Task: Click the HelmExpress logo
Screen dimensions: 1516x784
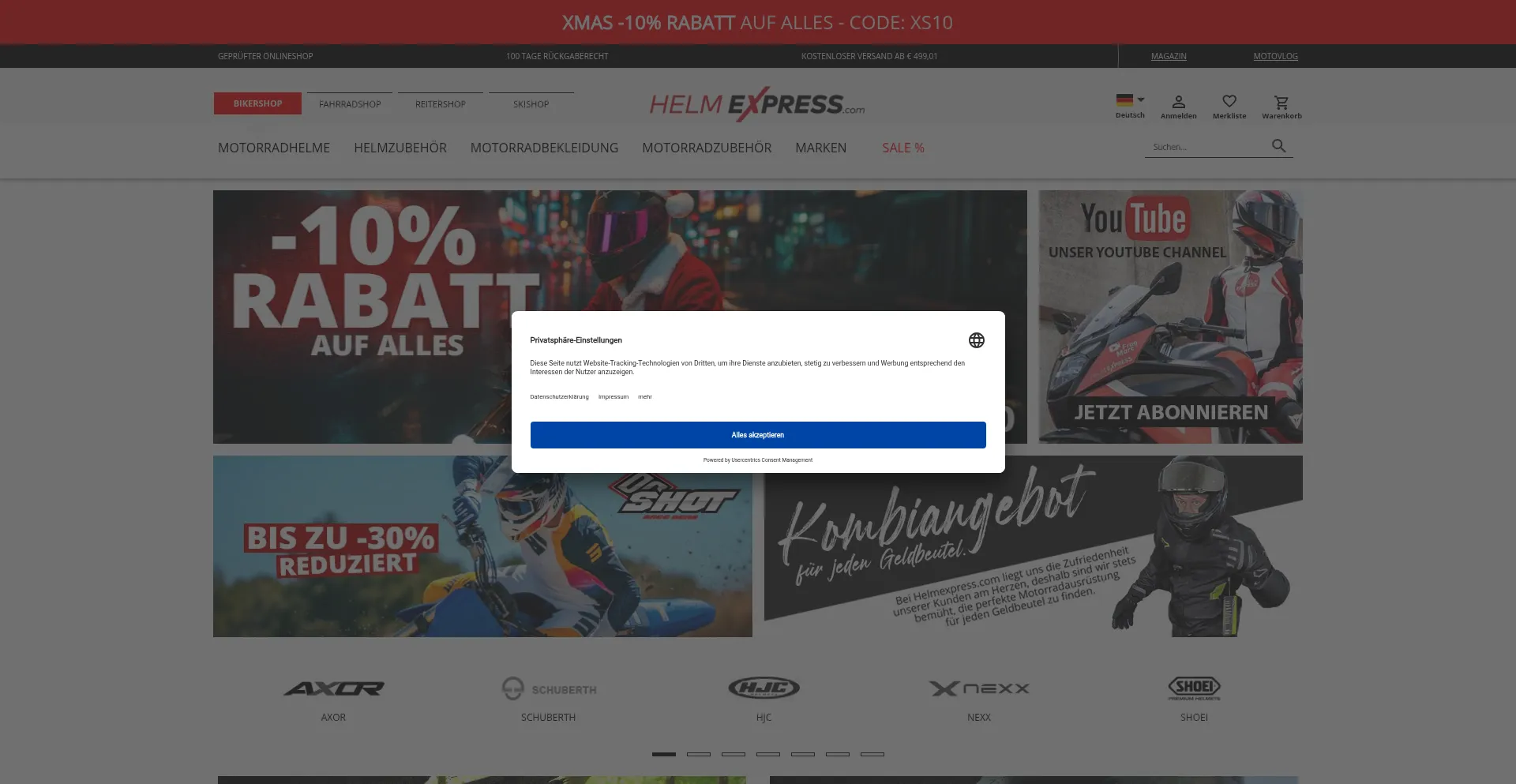Action: pyautogui.click(x=756, y=103)
